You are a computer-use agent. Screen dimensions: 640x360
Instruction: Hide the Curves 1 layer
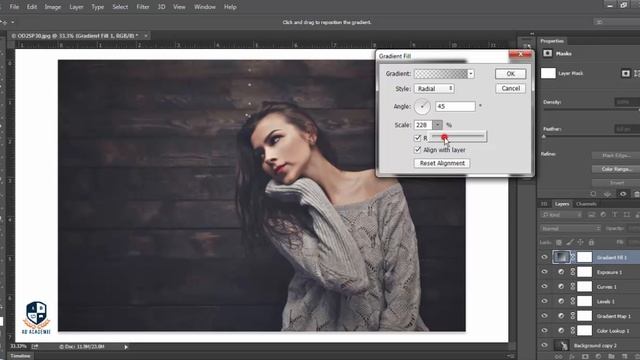pyautogui.click(x=544, y=287)
